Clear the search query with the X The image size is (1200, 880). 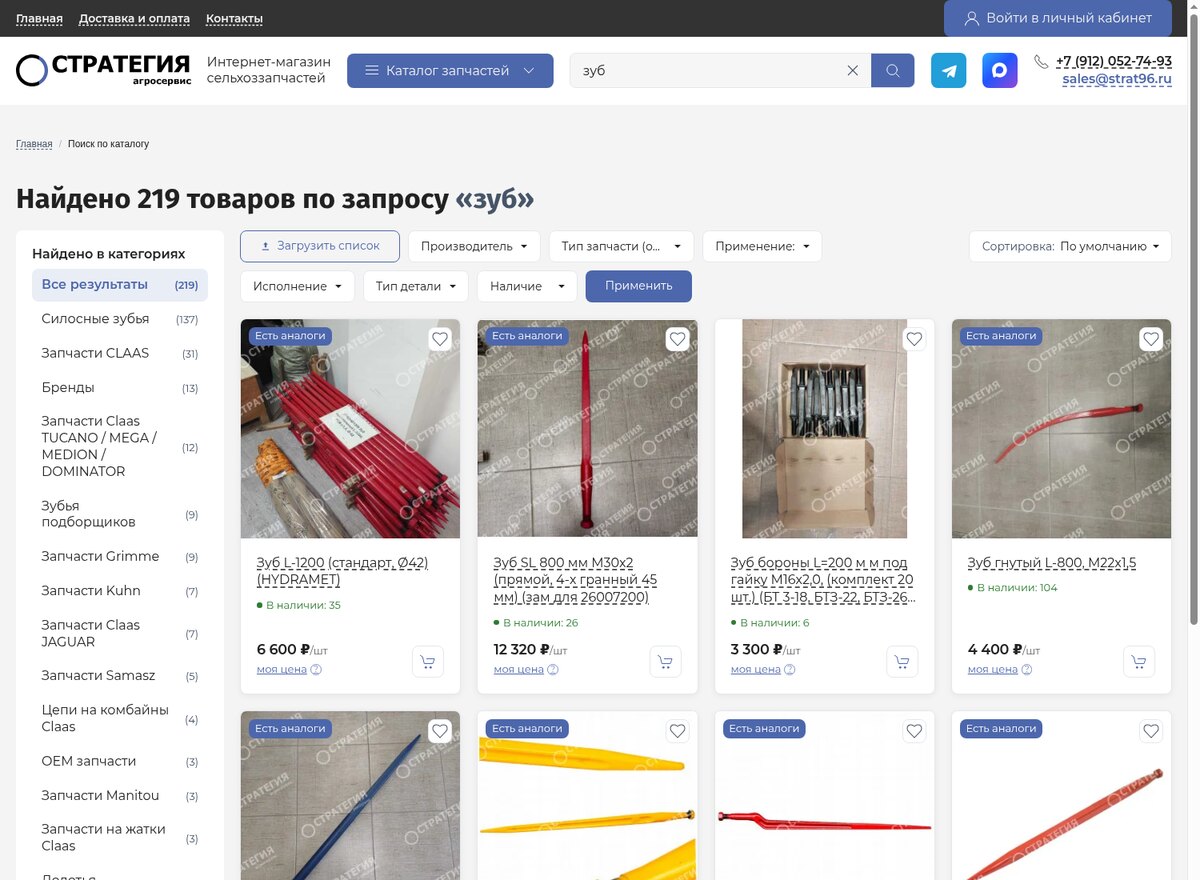853,71
